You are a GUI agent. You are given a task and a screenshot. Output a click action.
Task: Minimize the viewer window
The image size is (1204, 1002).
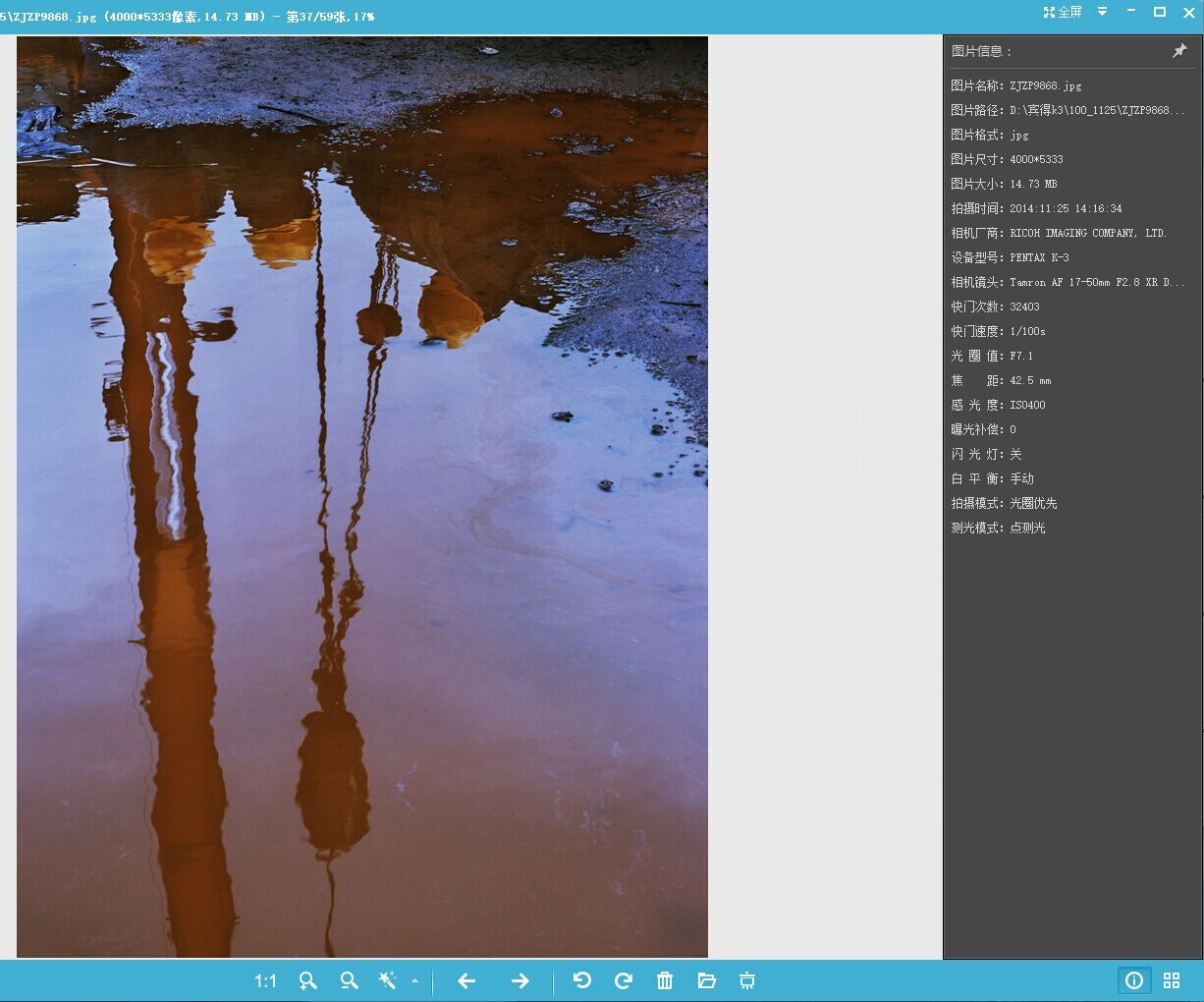1131,12
